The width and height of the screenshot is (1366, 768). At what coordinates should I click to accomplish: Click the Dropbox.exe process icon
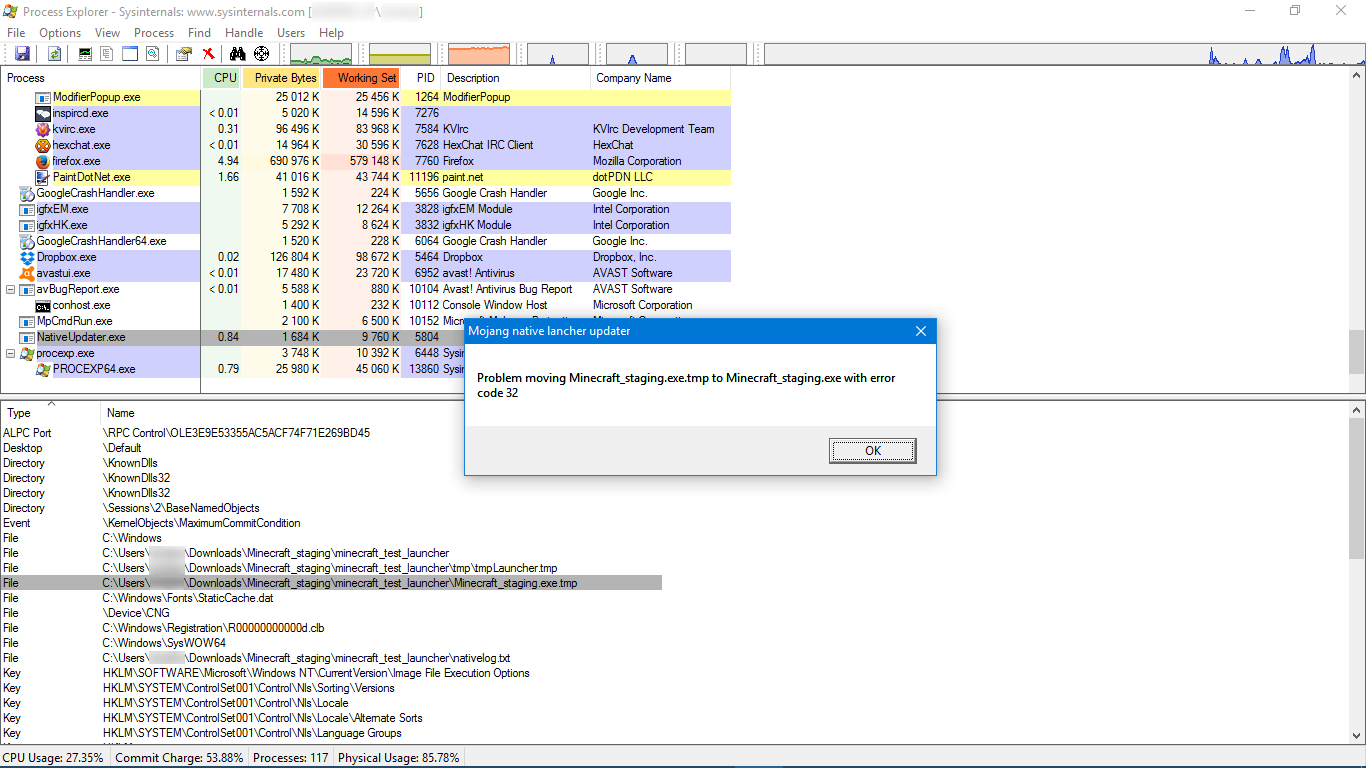tap(27, 257)
